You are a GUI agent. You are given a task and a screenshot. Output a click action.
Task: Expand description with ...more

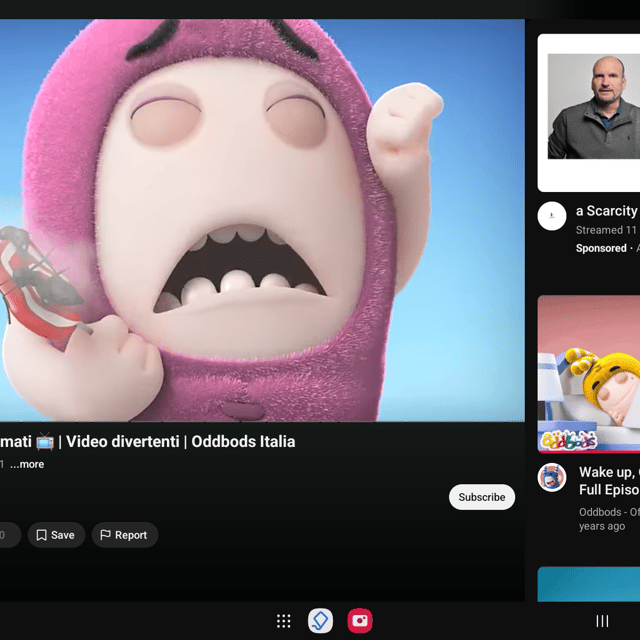[x=27, y=464]
